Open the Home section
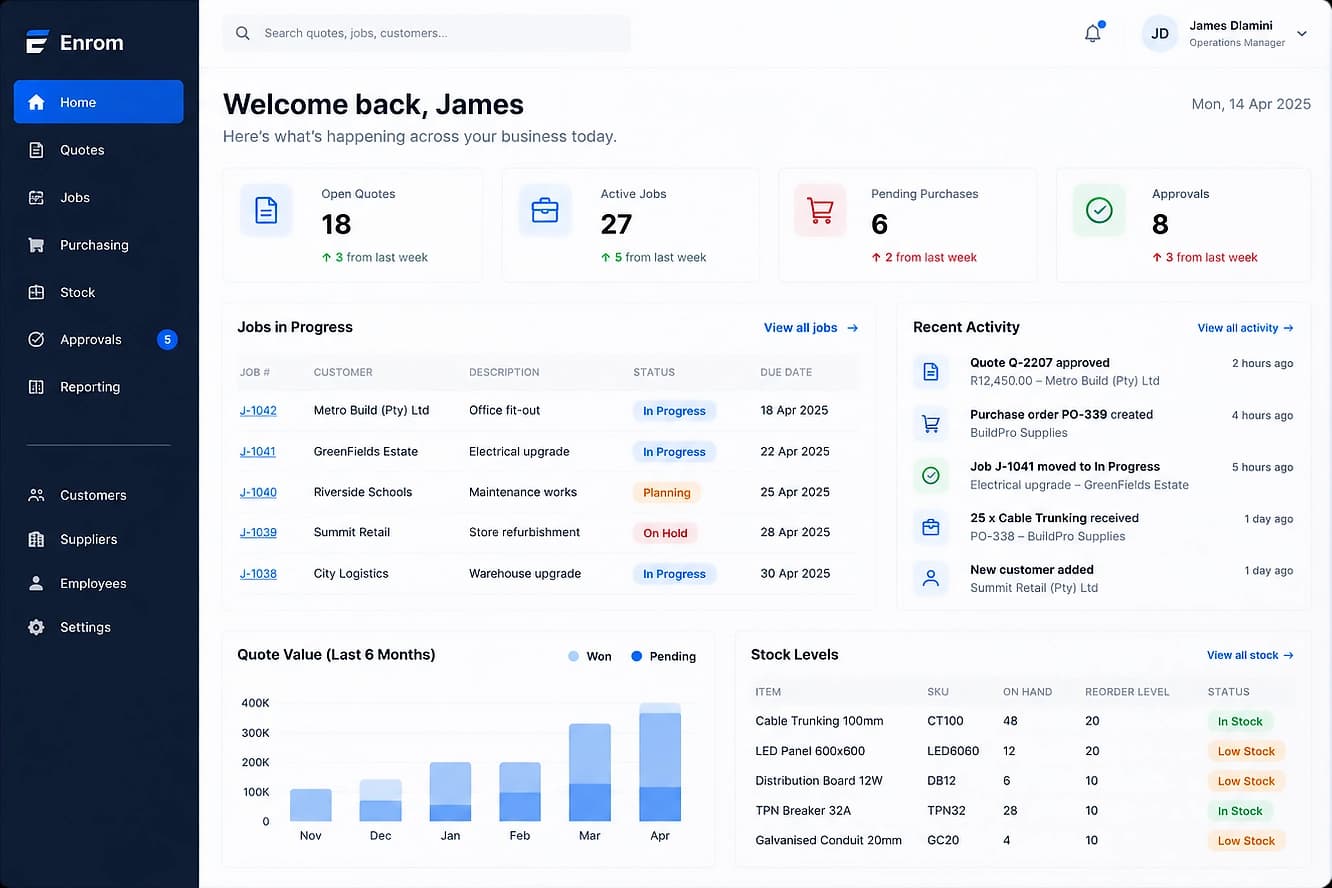Screen dimensions: 1332x888 (x=98, y=102)
